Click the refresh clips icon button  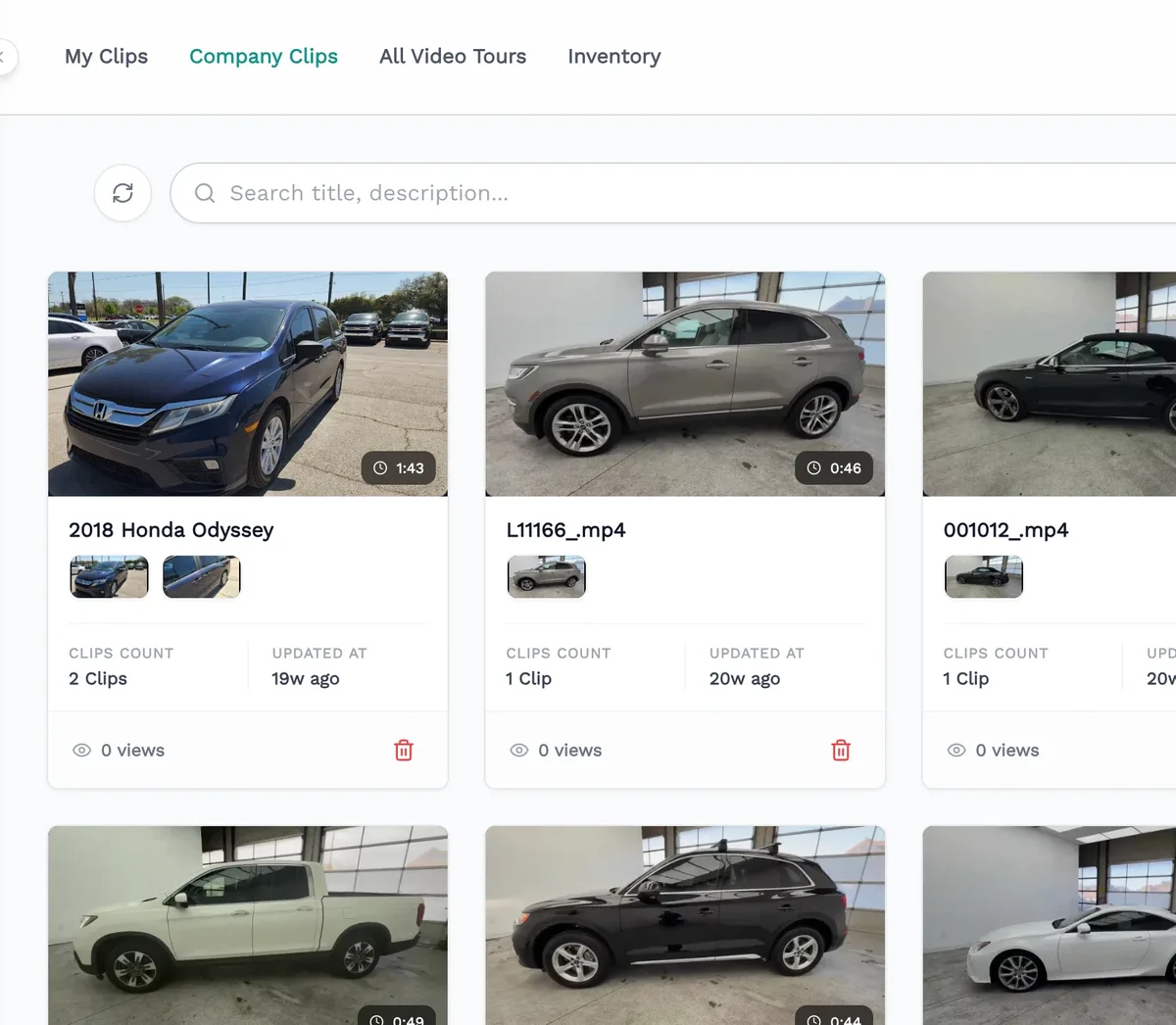point(122,193)
